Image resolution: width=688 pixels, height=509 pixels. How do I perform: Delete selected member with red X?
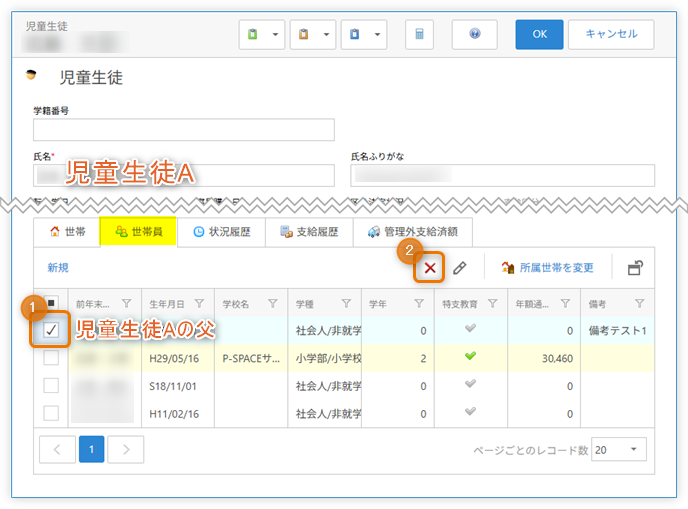pos(430,268)
